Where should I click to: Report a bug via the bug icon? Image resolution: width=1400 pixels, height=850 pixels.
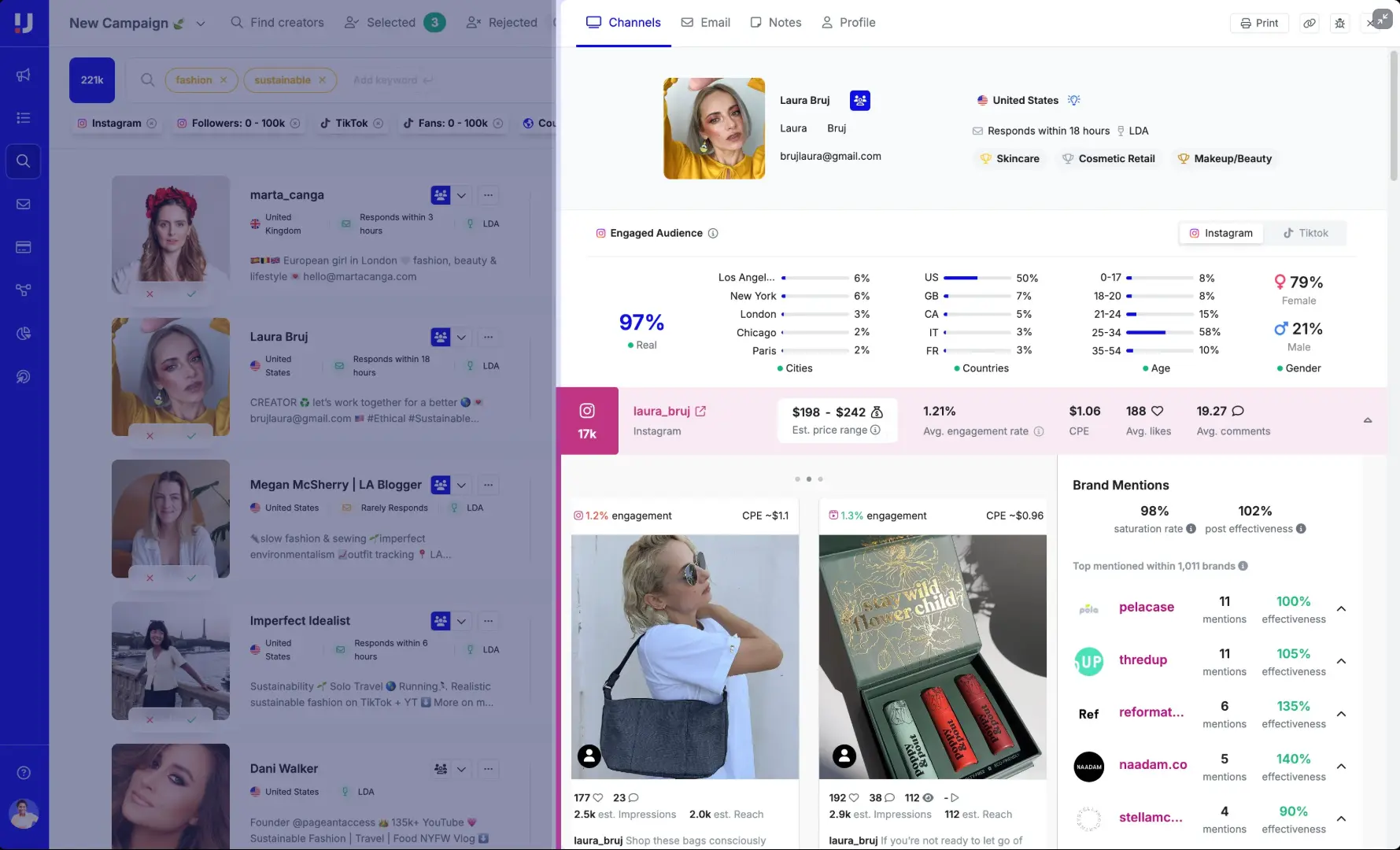(1339, 23)
